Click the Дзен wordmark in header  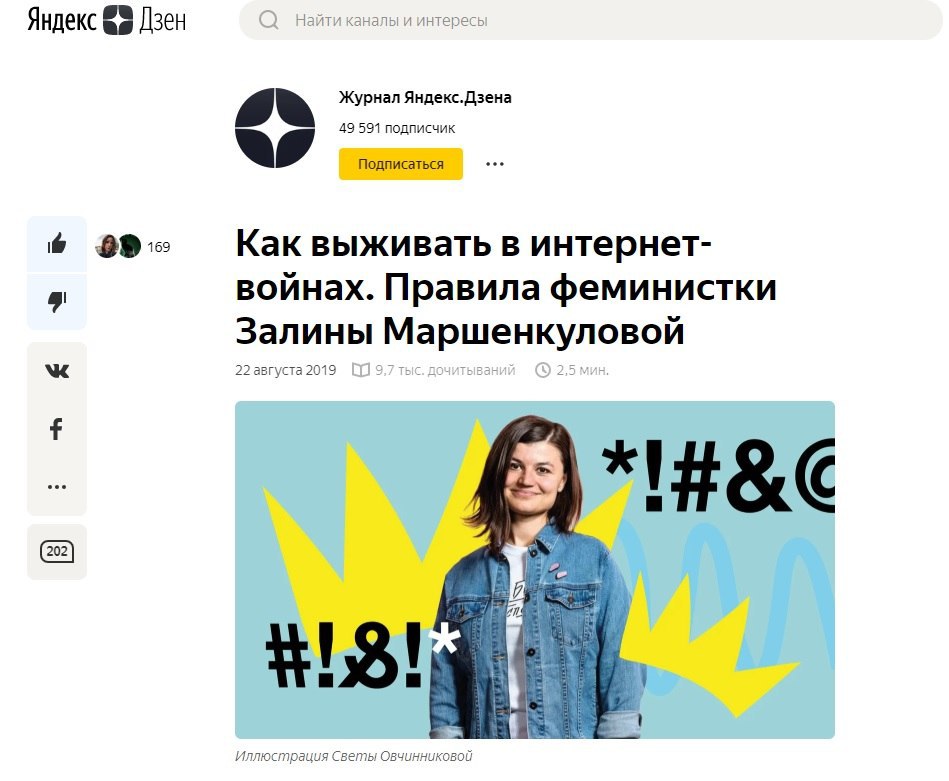click(x=162, y=21)
